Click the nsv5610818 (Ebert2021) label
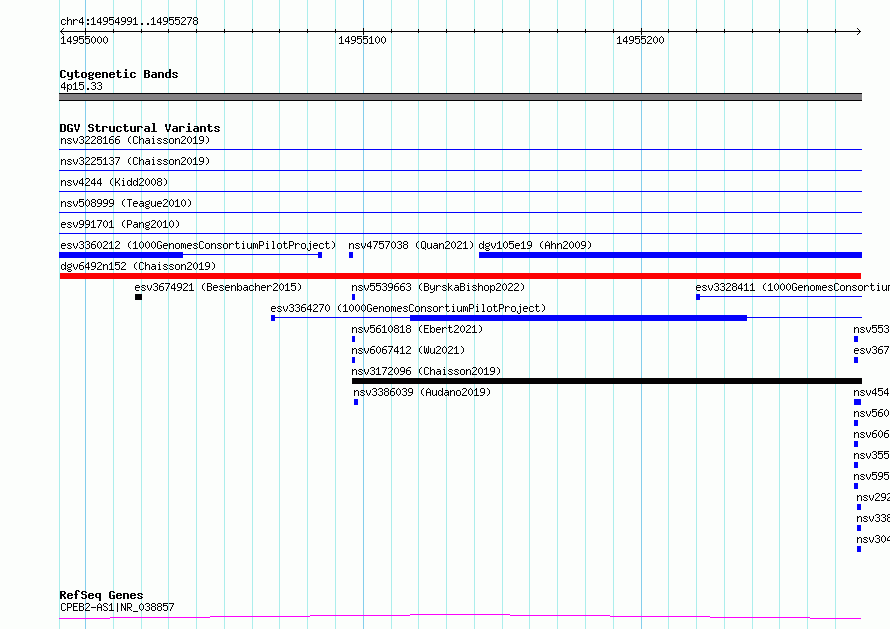This screenshot has height=629, width=890. 417,329
